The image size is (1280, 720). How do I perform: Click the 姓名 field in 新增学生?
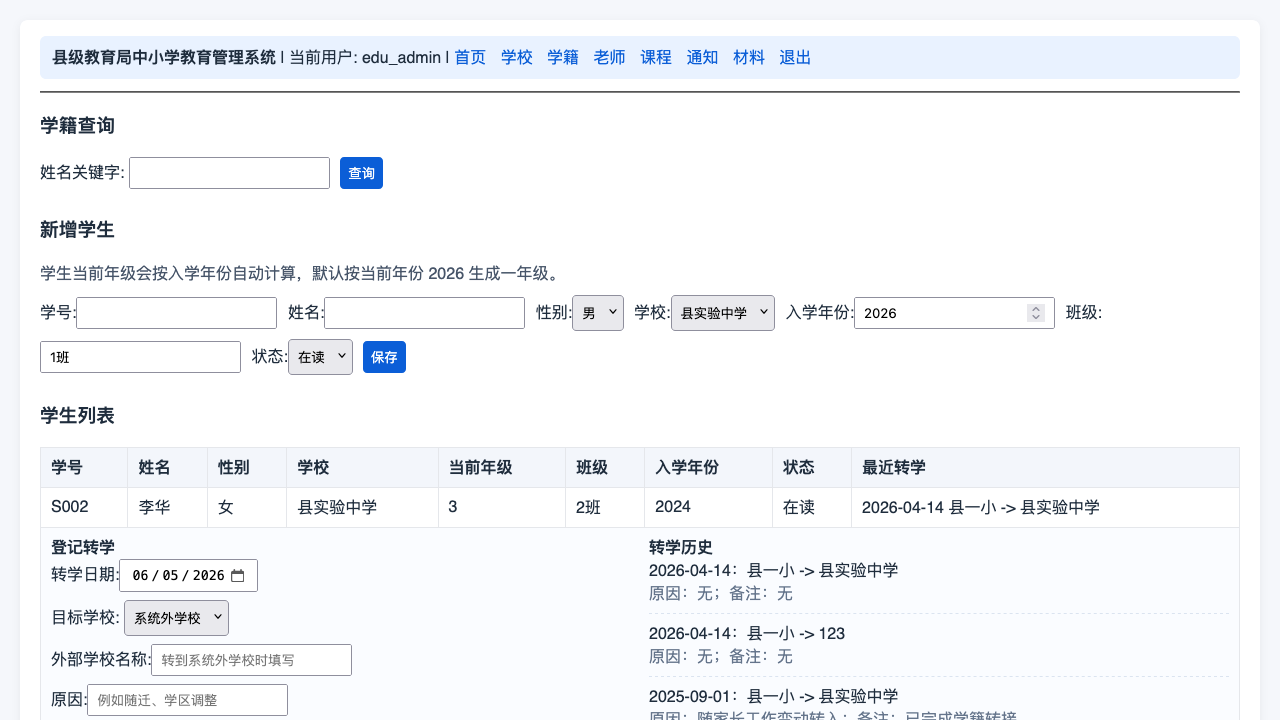(x=424, y=313)
